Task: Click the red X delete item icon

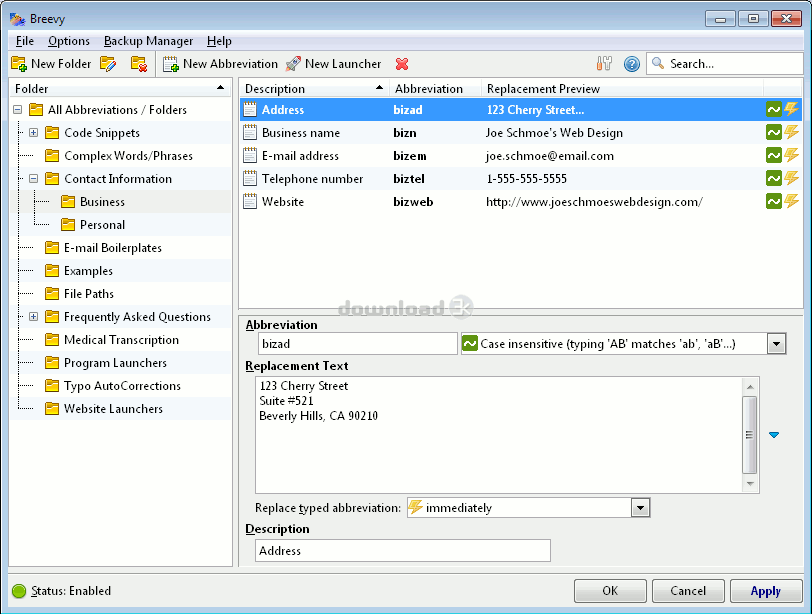Action: click(x=402, y=64)
